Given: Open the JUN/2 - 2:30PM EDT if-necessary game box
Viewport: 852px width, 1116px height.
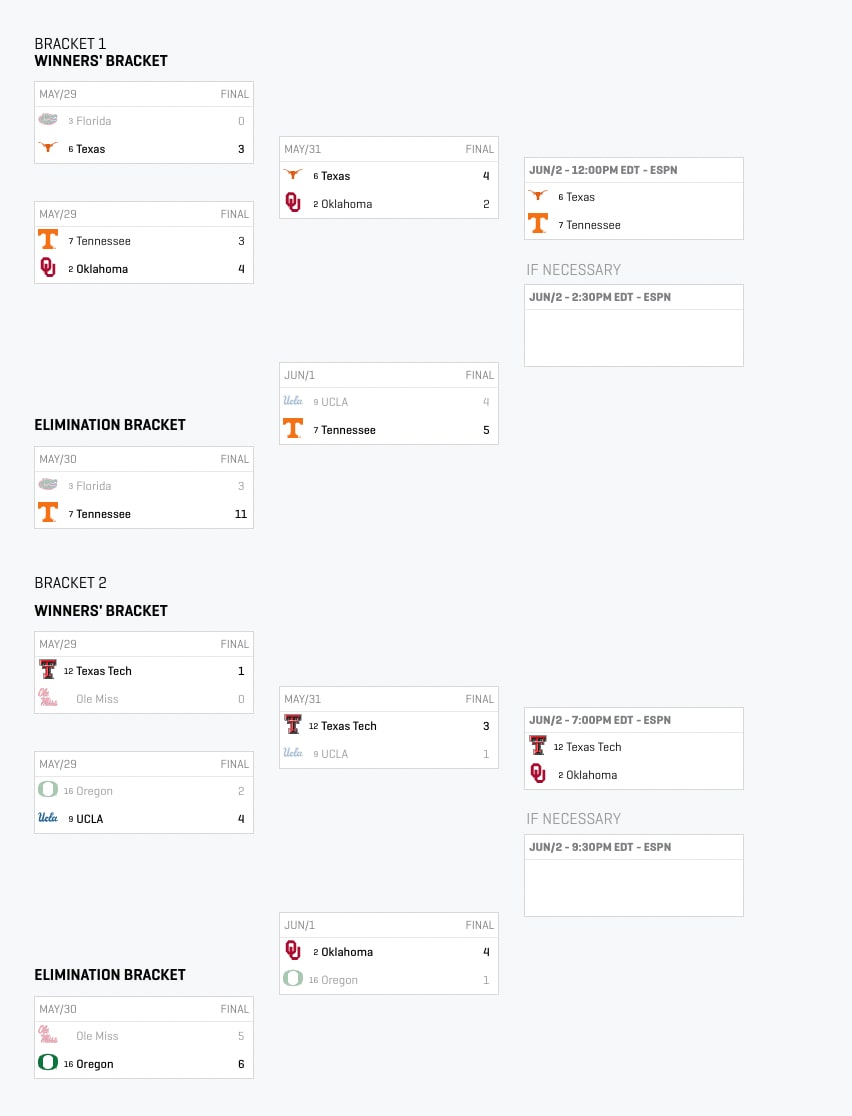Looking at the screenshot, I should click(x=633, y=325).
